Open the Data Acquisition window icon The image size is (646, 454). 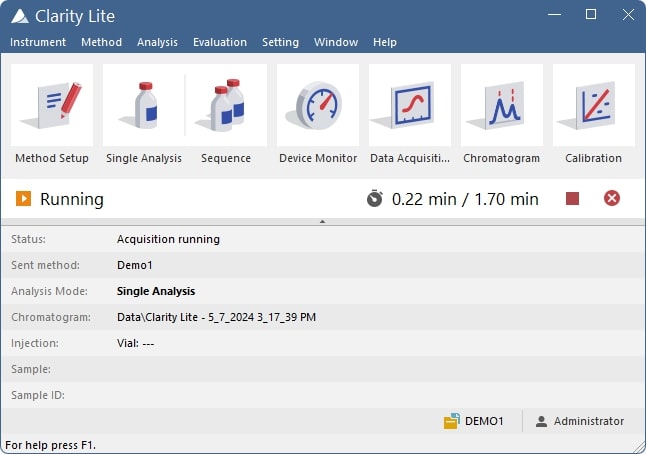point(410,105)
